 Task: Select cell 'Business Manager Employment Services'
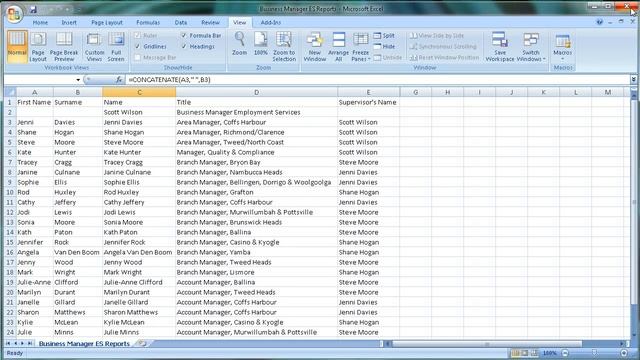pos(256,112)
